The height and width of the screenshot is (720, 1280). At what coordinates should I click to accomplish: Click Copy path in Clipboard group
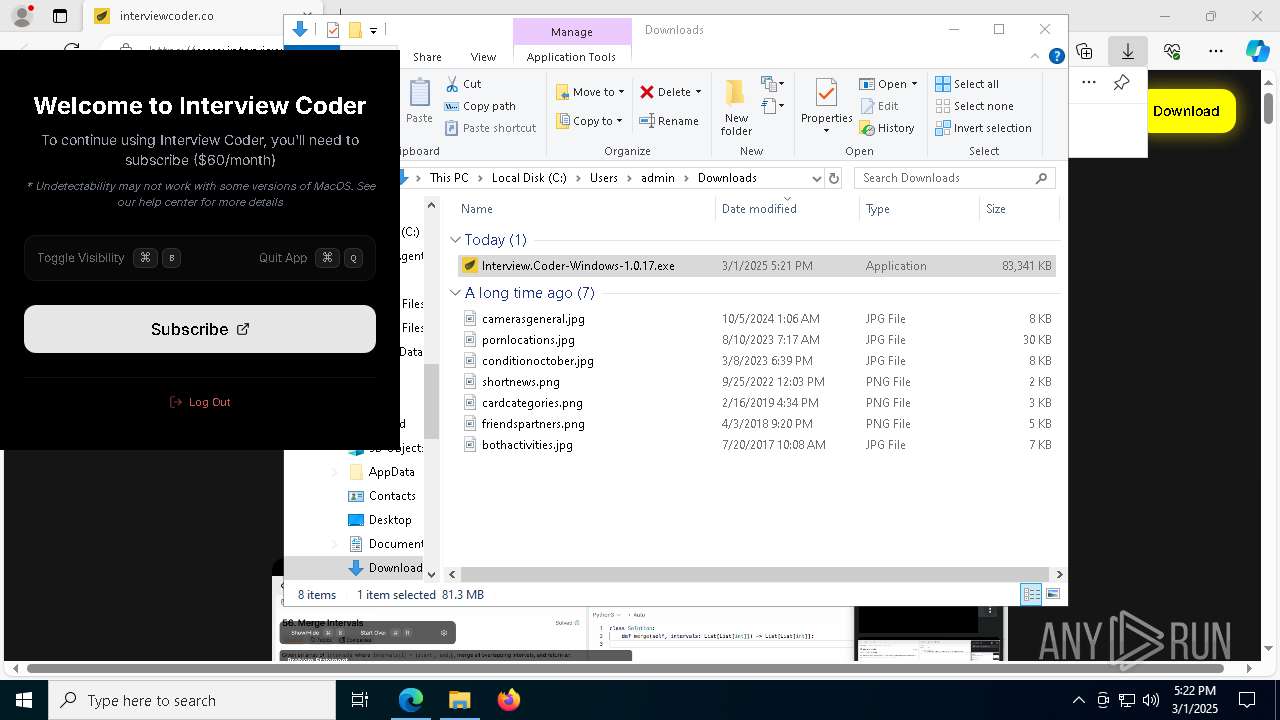[480, 106]
